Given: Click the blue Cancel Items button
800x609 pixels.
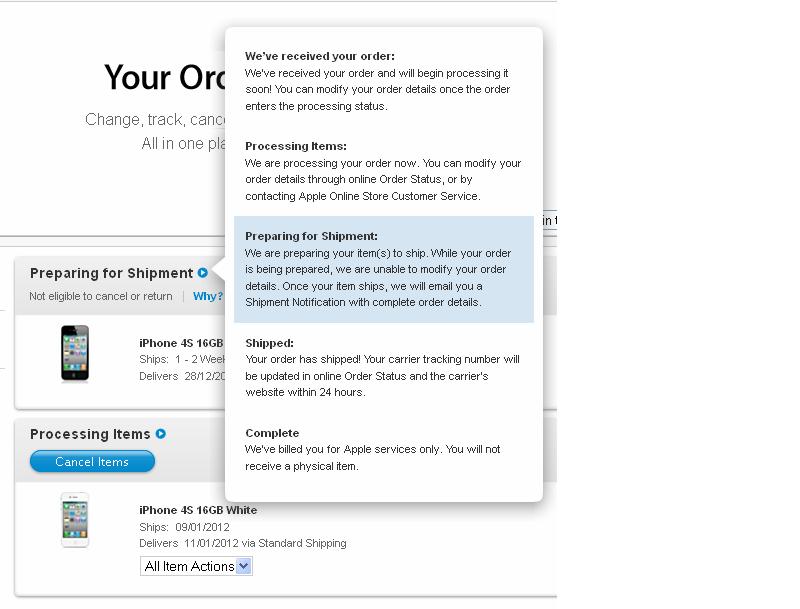Looking at the screenshot, I should 92,462.
